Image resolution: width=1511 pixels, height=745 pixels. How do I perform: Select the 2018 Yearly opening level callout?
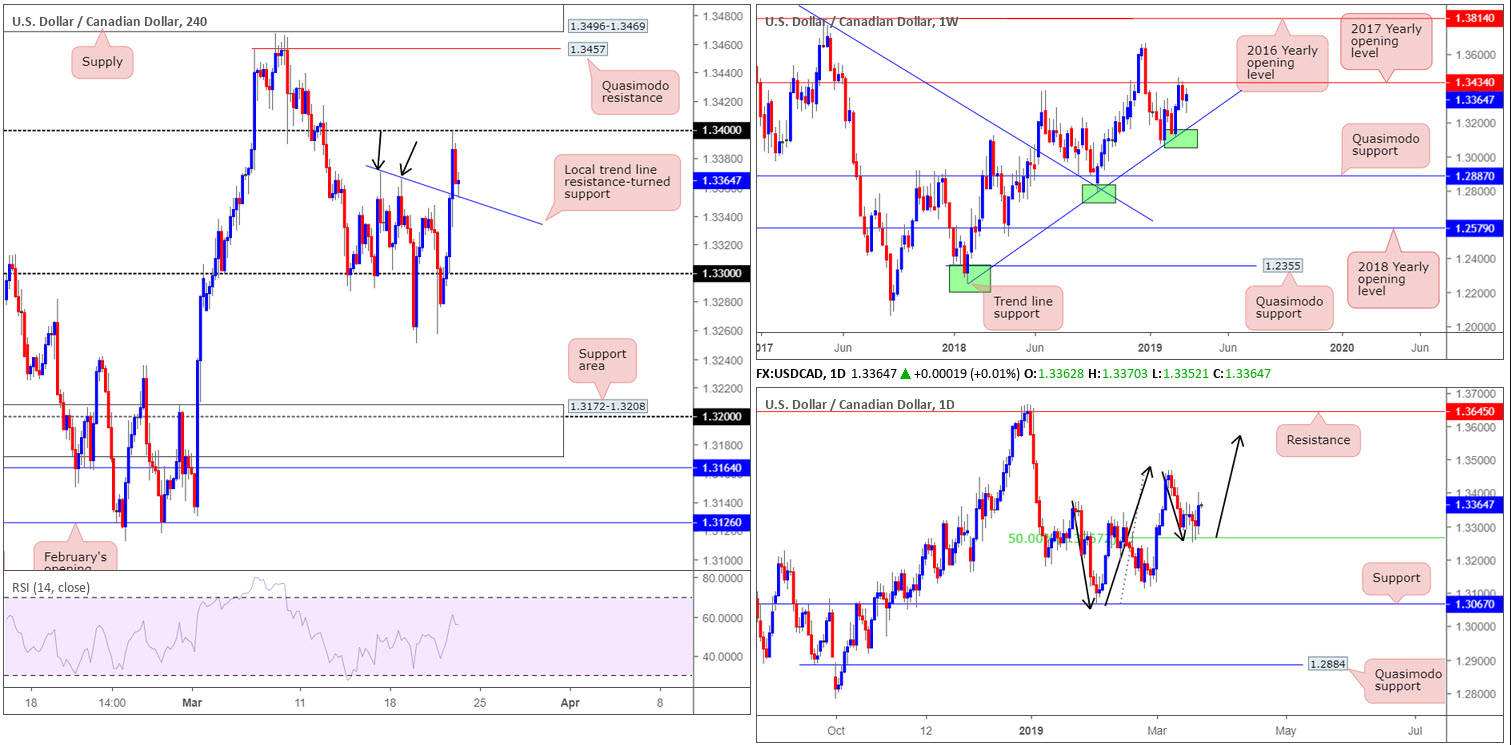pyautogui.click(x=1392, y=279)
